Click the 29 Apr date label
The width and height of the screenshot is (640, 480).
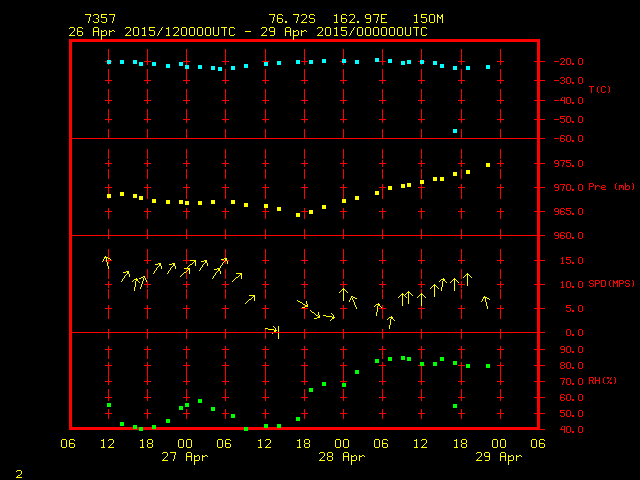(497, 457)
